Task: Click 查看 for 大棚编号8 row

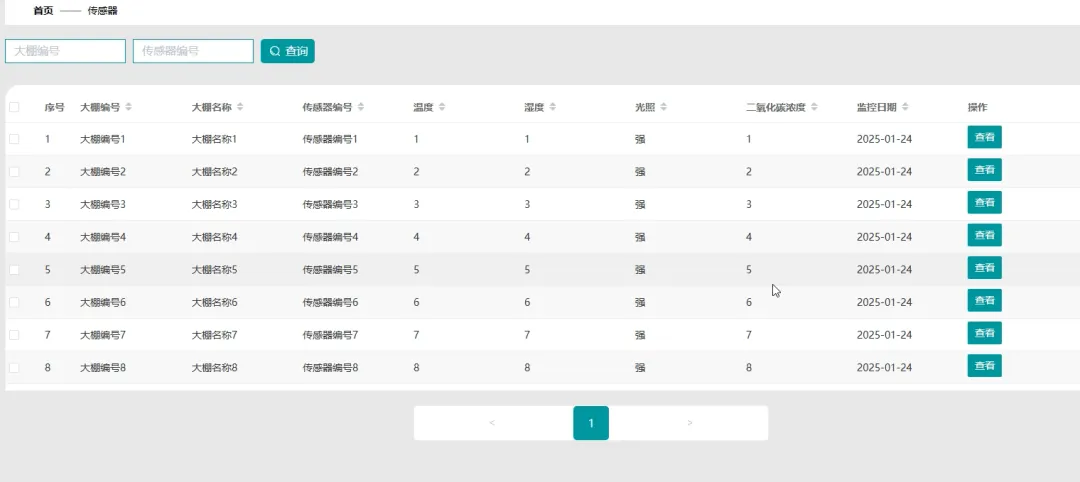Action: click(x=984, y=366)
